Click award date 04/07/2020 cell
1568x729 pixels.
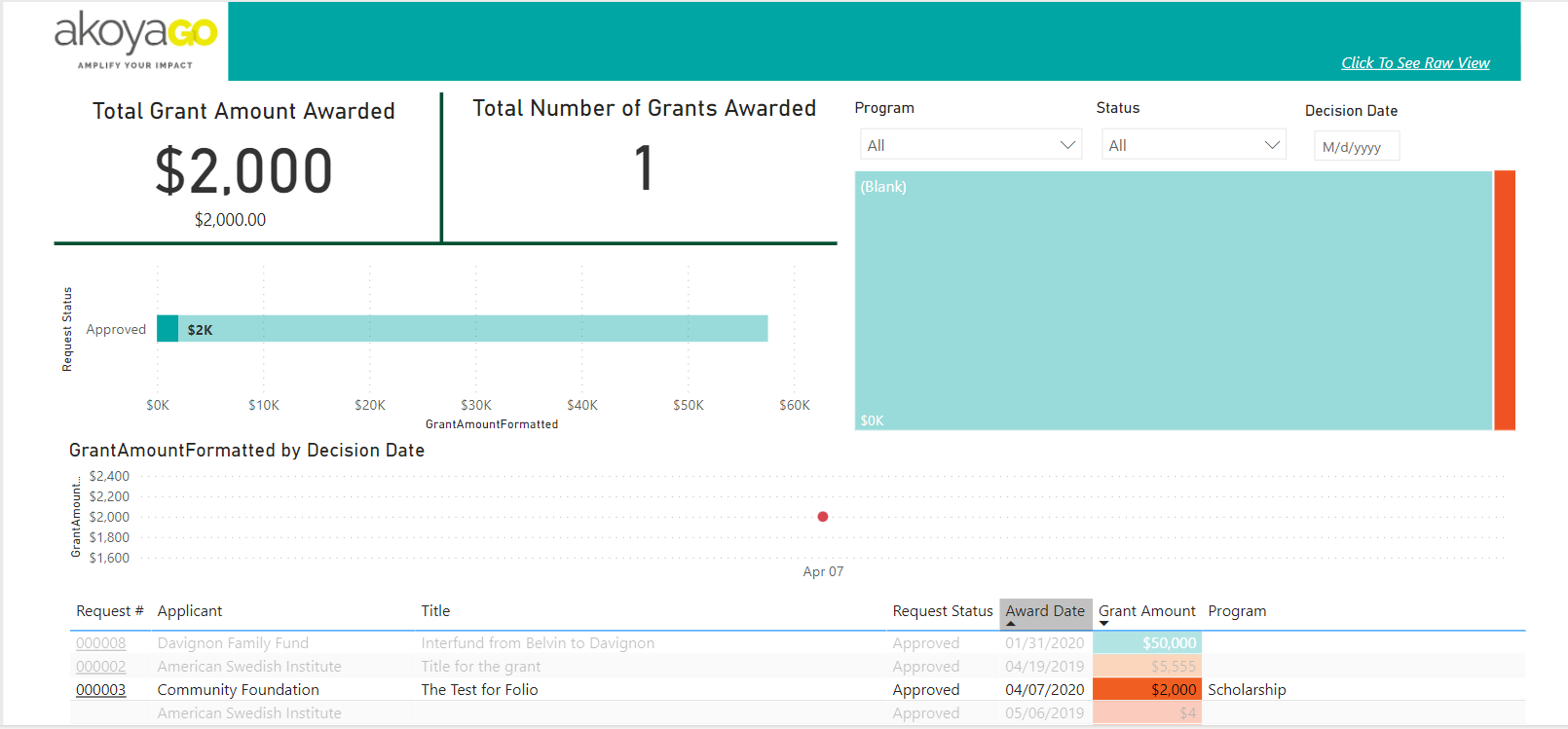pos(1045,690)
